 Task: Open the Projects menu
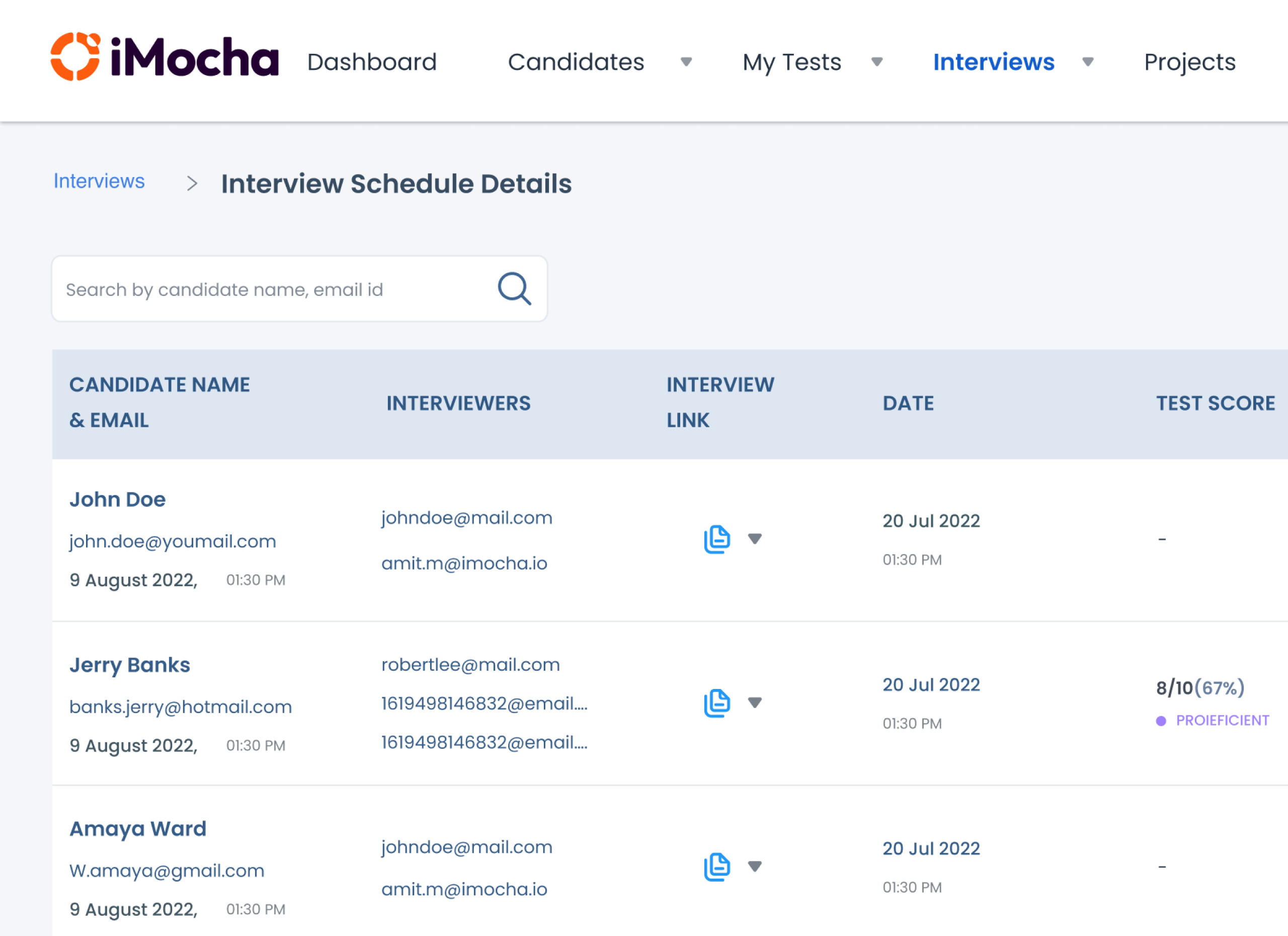(x=1189, y=62)
